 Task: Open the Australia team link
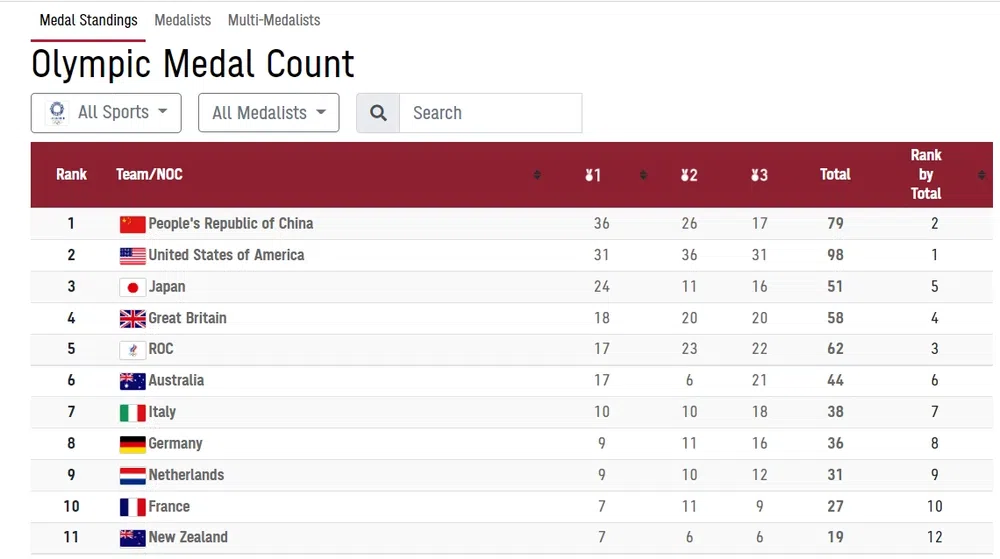[176, 381]
